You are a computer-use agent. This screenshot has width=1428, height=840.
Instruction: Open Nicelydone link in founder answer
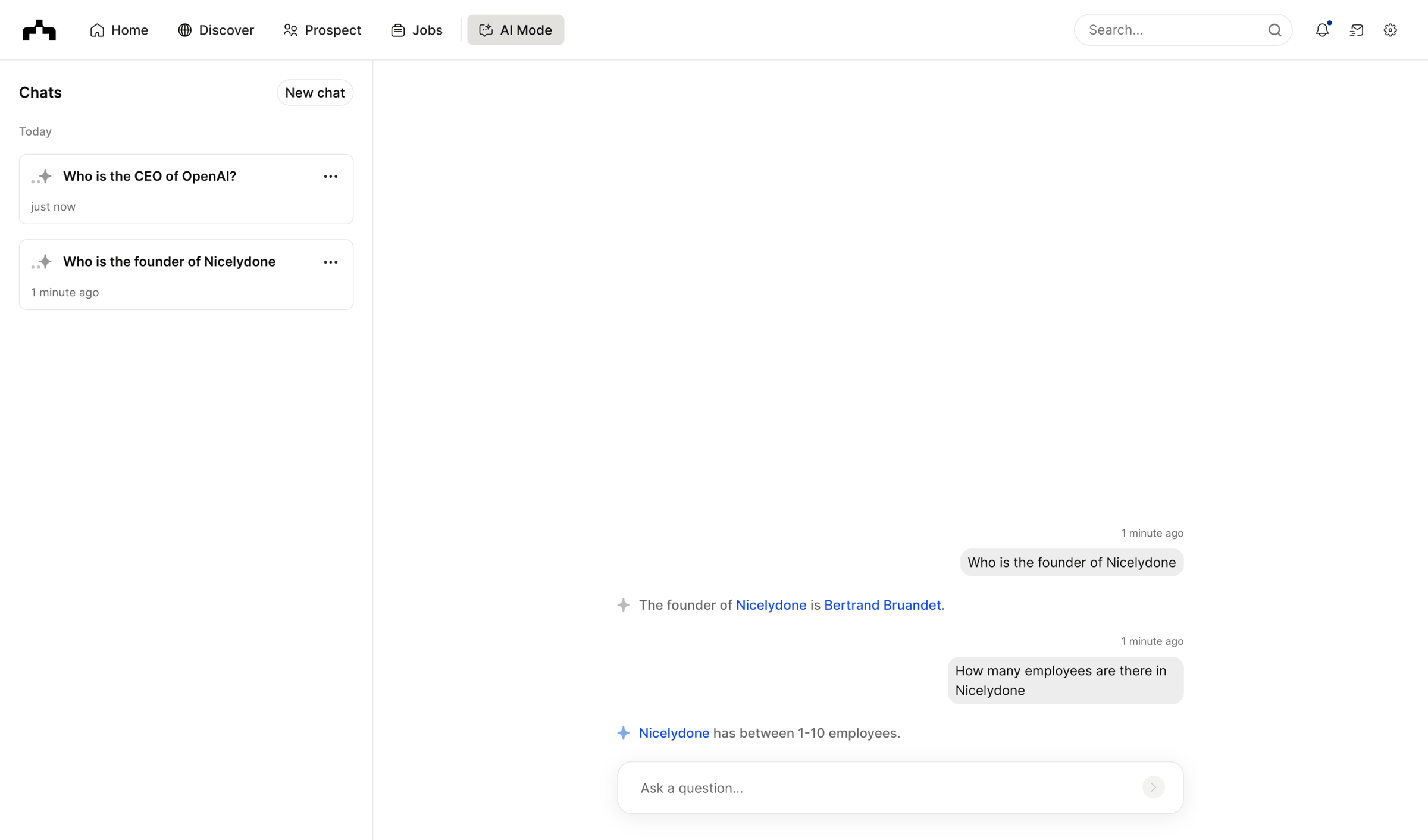pos(771,605)
